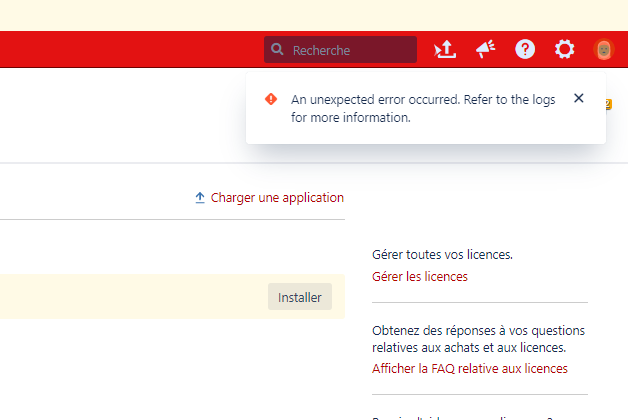The width and height of the screenshot is (628, 420).
Task: Open the Gérer les licences link
Action: (420, 277)
